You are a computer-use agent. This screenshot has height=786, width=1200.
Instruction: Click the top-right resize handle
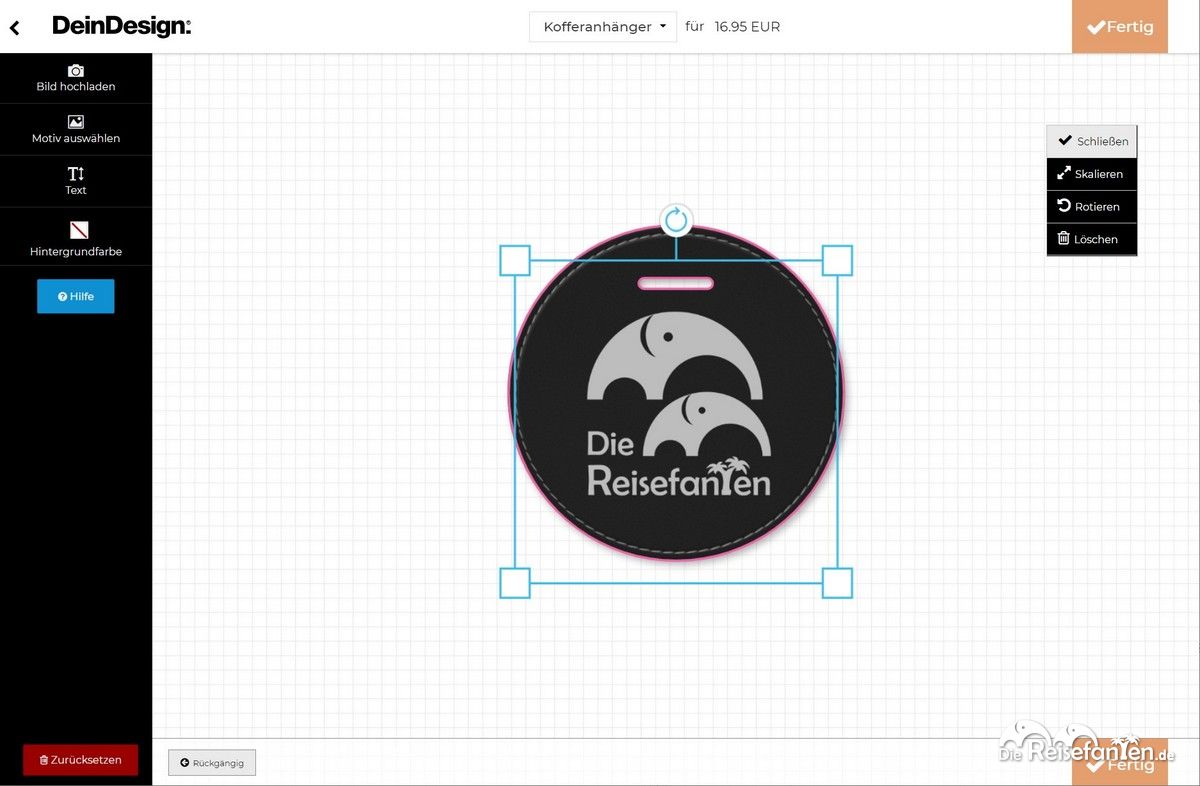coord(837,261)
